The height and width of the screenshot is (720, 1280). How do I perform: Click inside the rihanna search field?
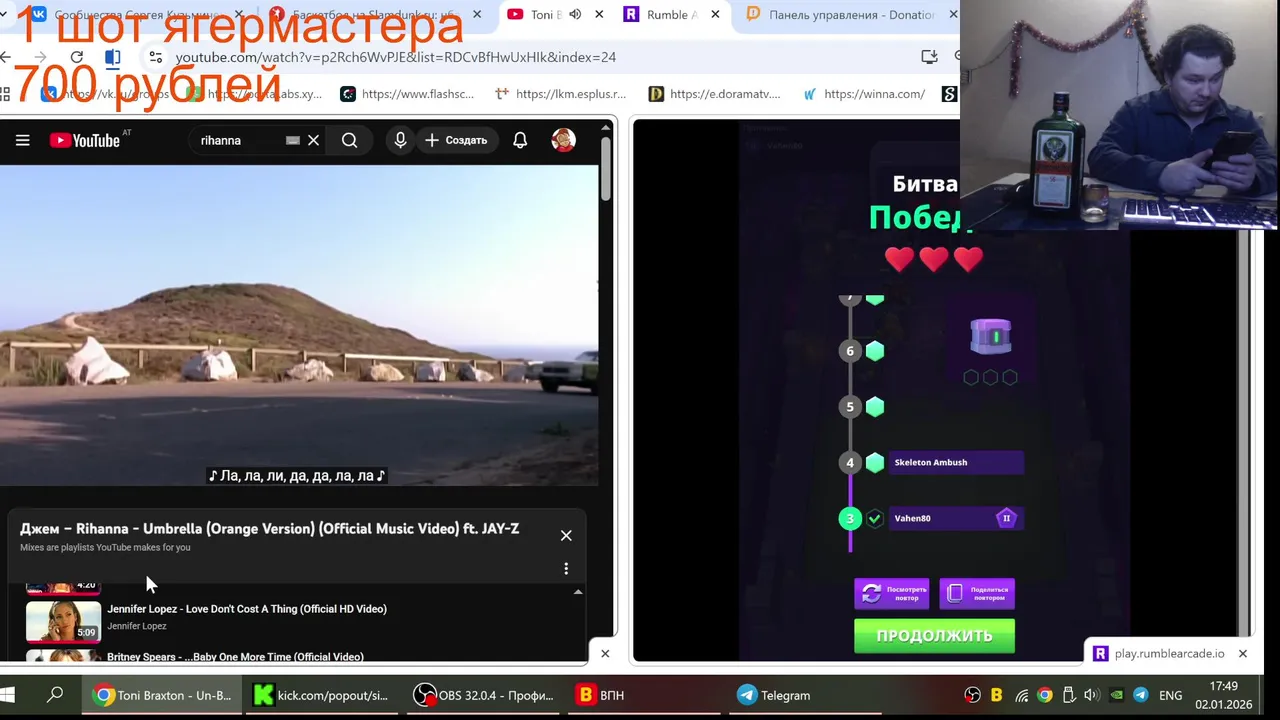[x=240, y=140]
